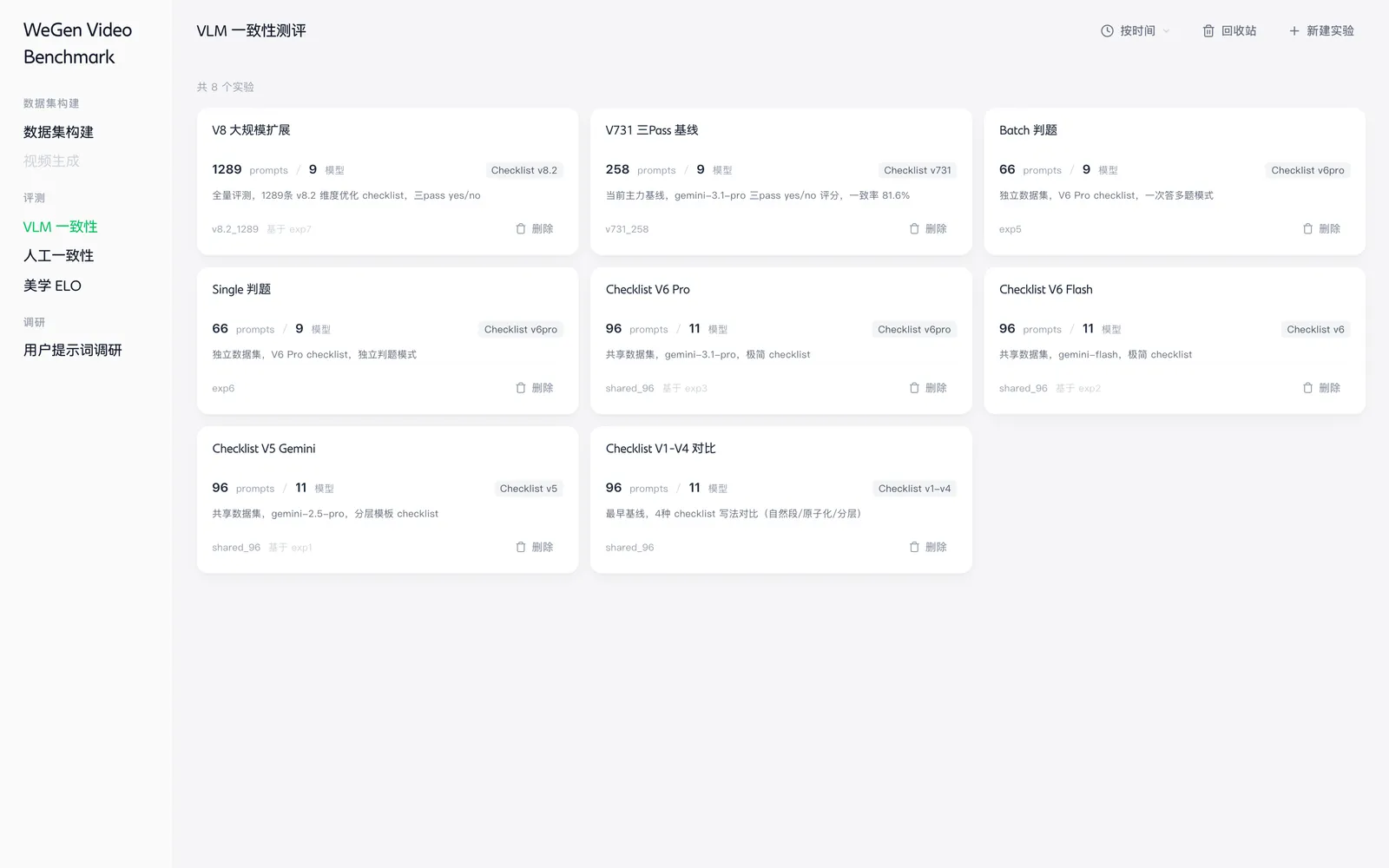Click 共 8 个实验 count text

[x=226, y=87]
